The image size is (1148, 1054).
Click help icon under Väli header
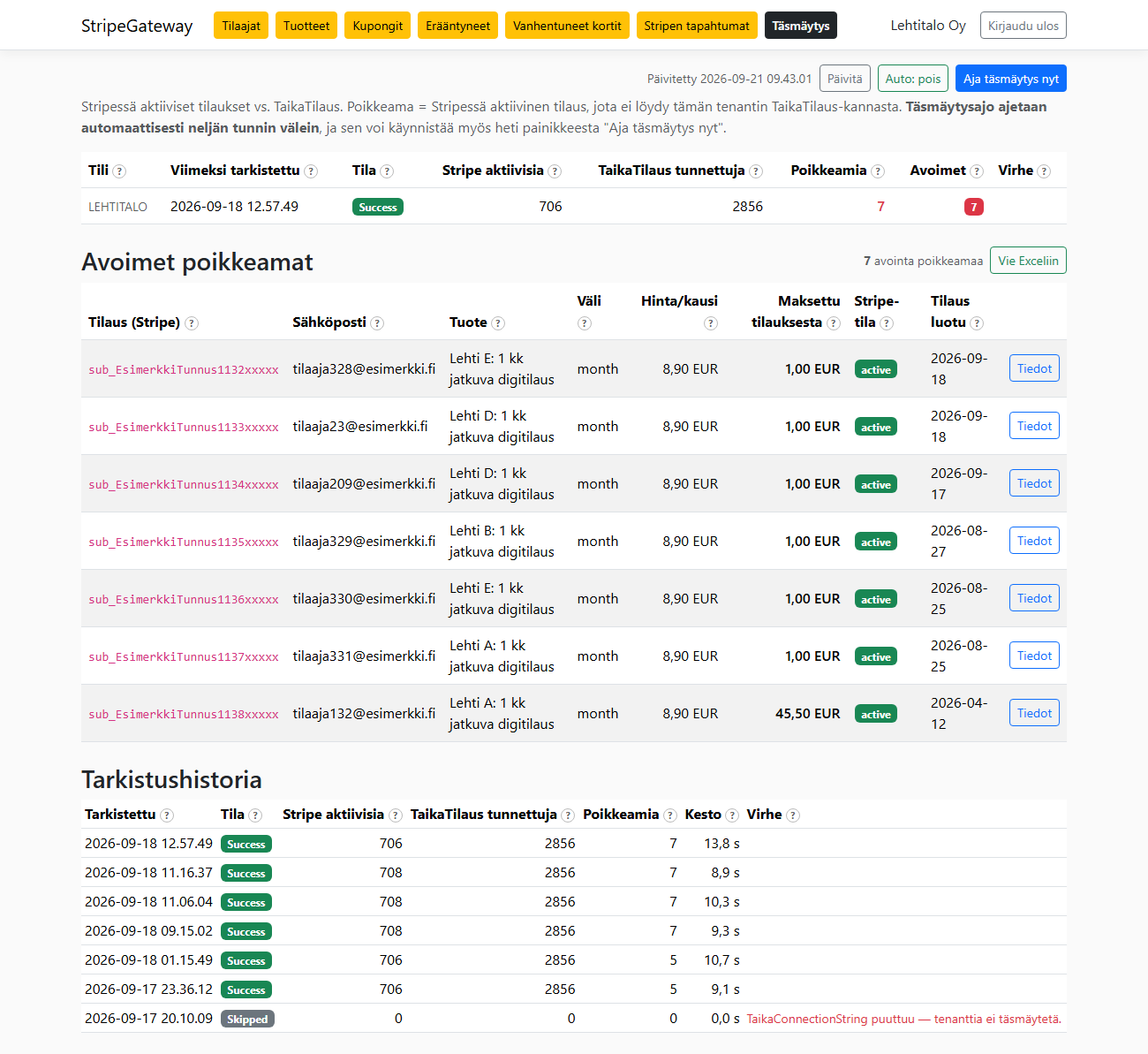click(584, 323)
